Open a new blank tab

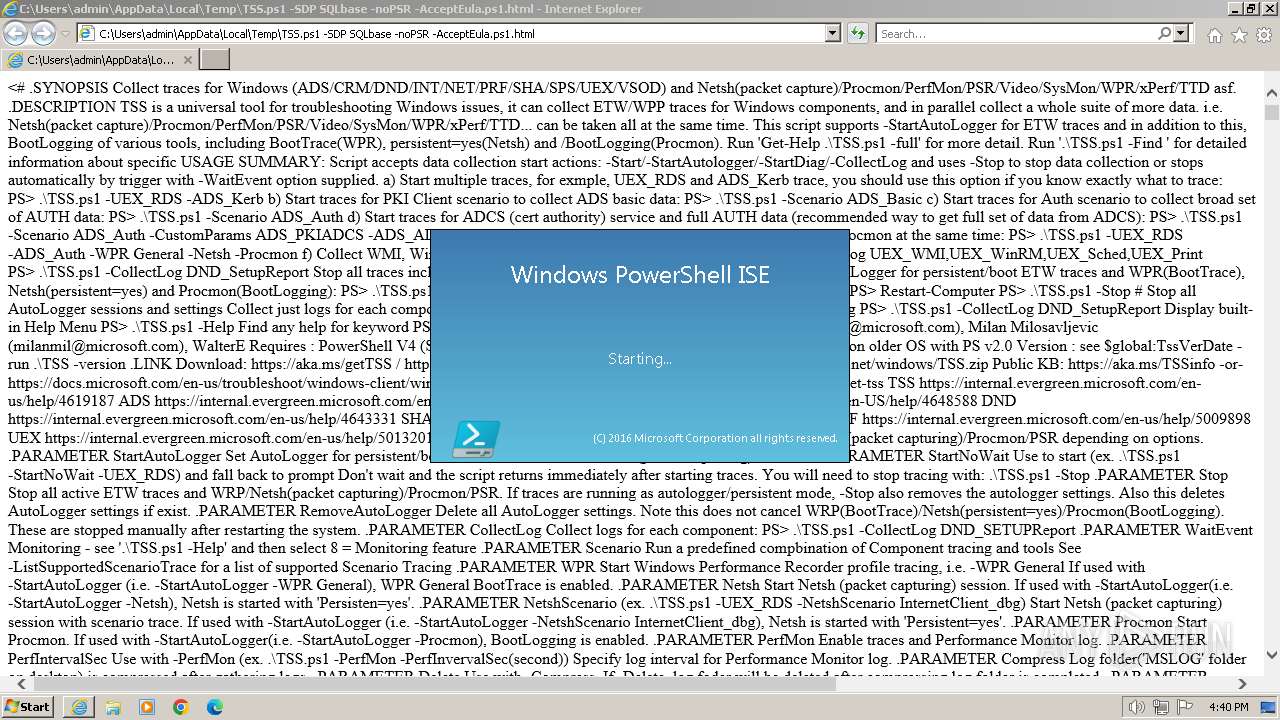point(215,60)
